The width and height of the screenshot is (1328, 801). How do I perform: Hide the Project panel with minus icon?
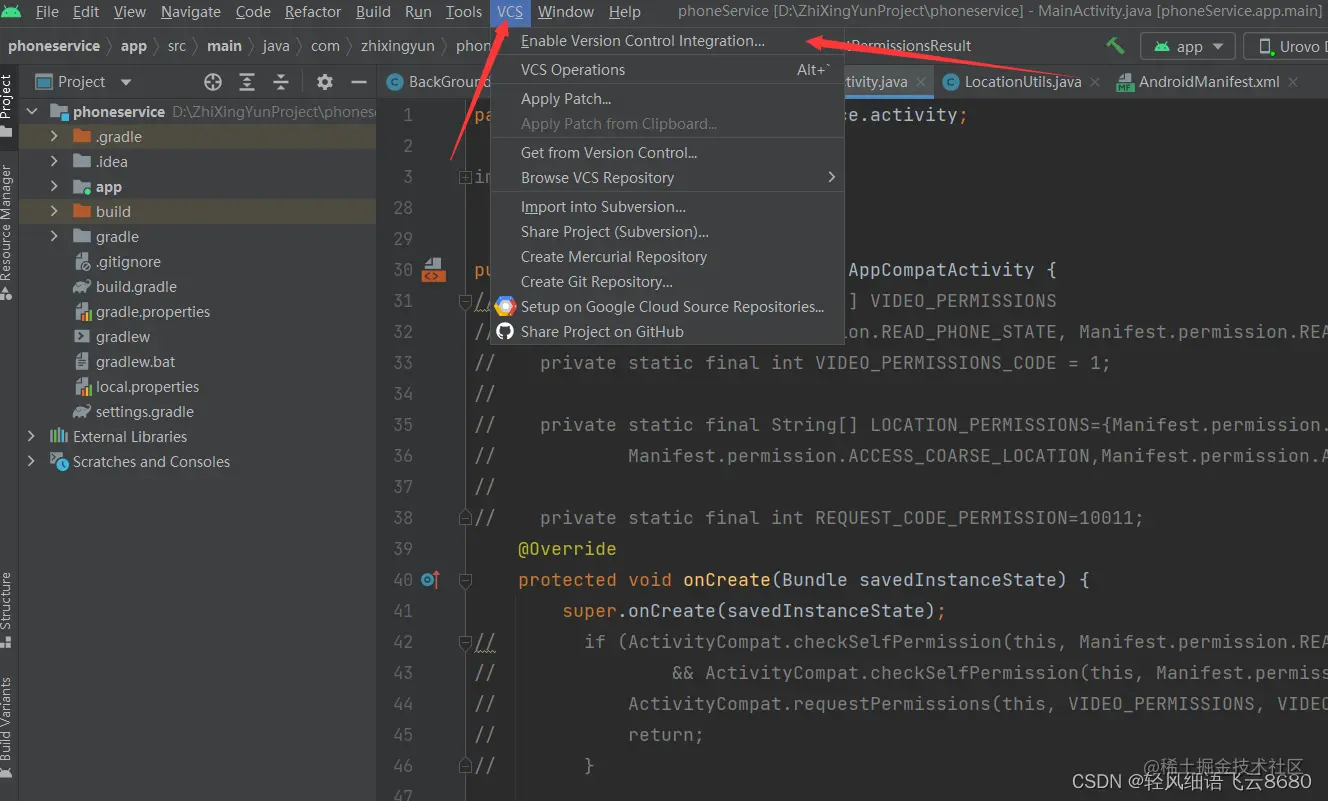[x=359, y=82]
